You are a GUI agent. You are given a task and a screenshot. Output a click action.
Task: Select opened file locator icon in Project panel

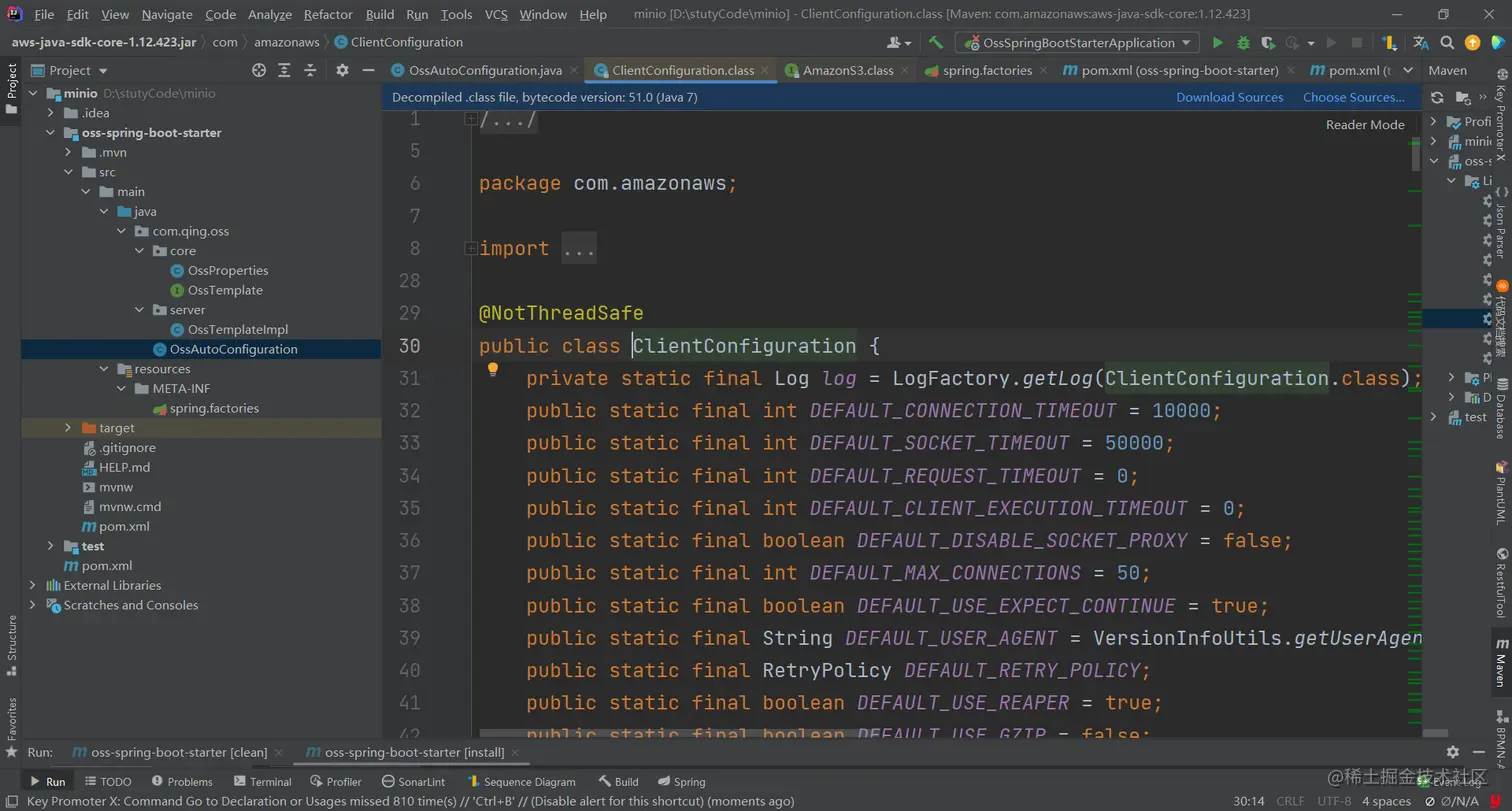pyautogui.click(x=259, y=70)
